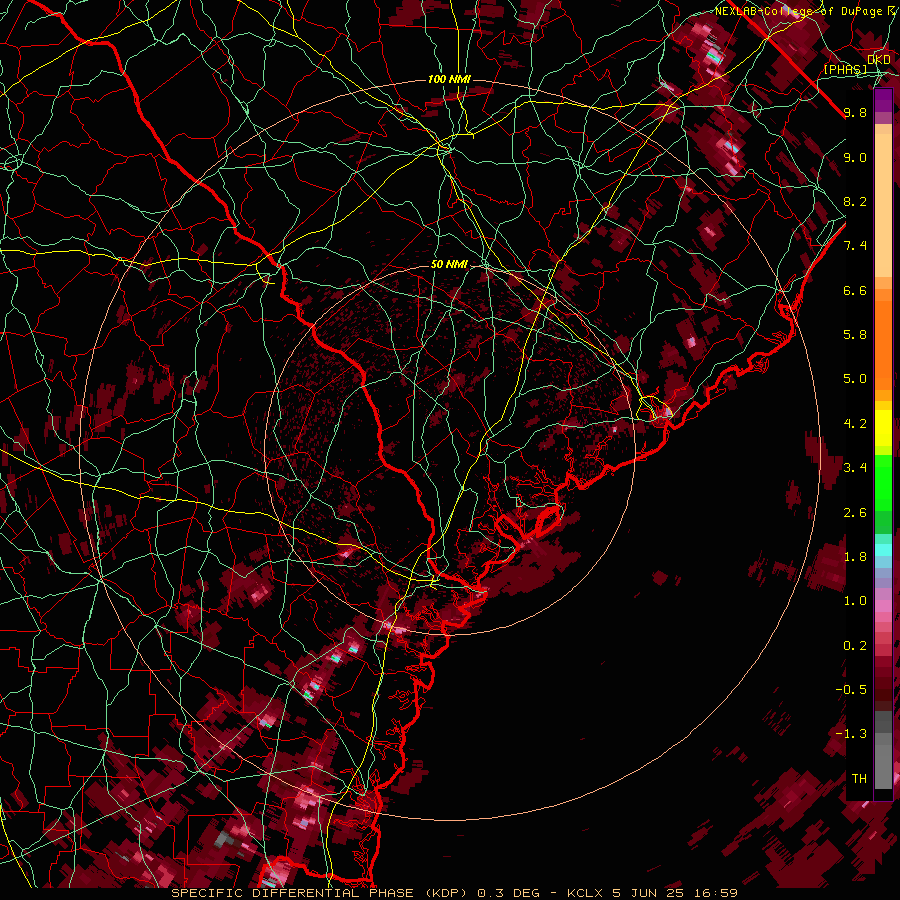Click the bright green band of the color bar
The width and height of the screenshot is (900, 900).
(883, 482)
